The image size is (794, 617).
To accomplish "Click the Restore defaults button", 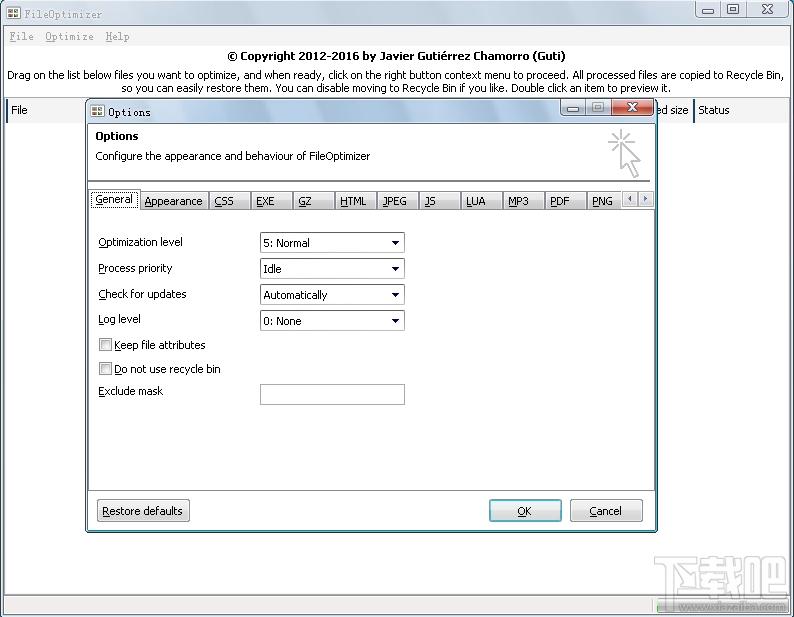I will (143, 511).
